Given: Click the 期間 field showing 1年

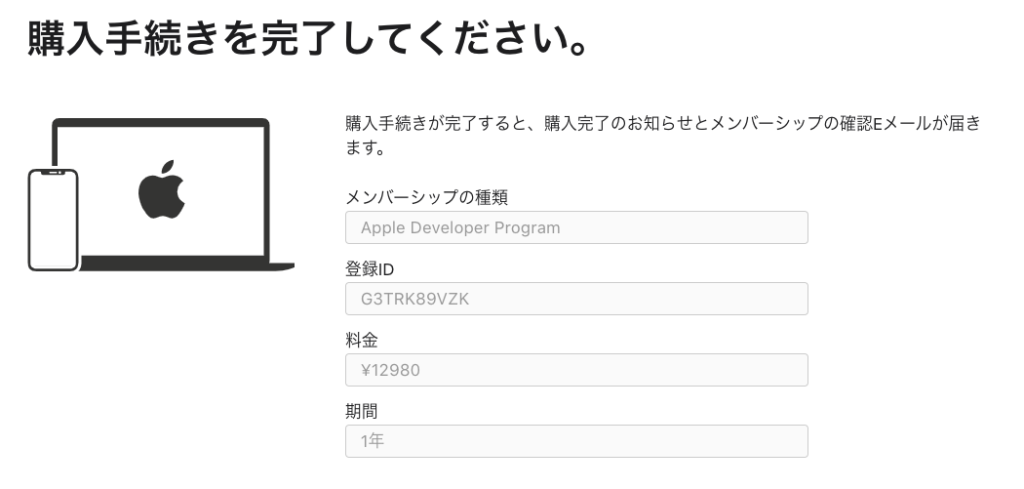Looking at the screenshot, I should point(576,441).
